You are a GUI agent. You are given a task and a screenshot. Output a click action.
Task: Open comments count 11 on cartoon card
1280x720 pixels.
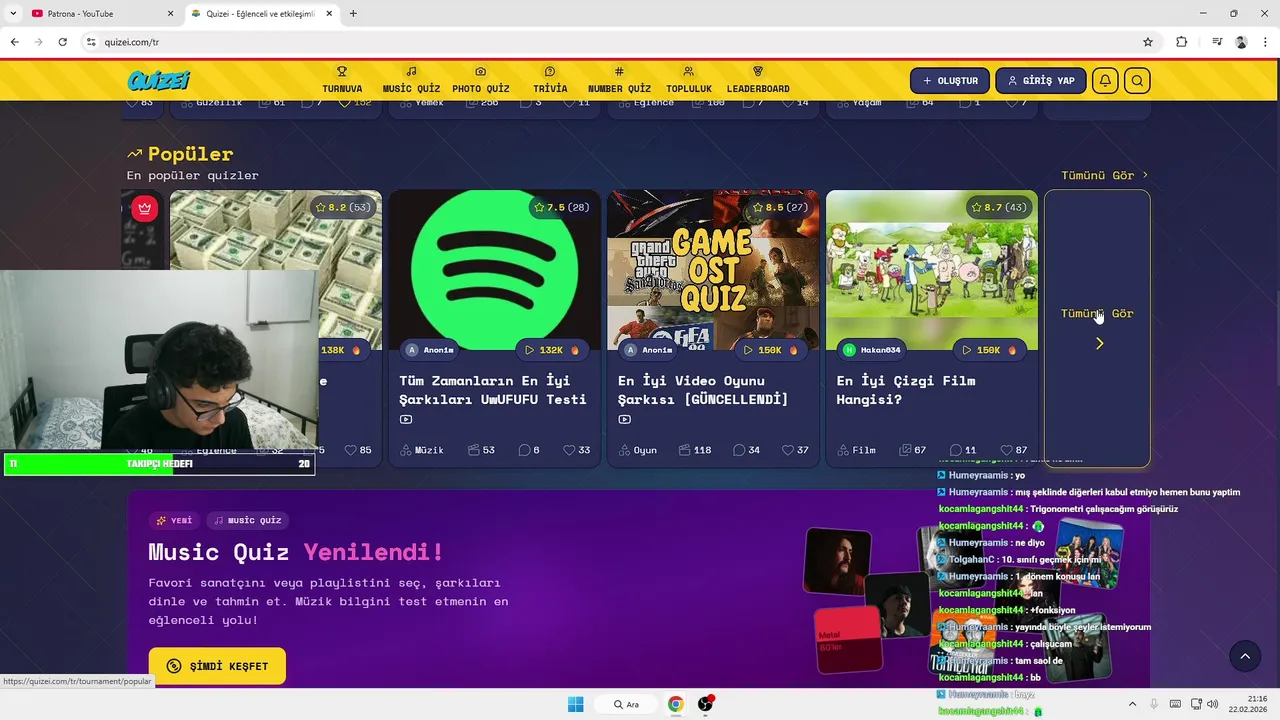tap(963, 450)
